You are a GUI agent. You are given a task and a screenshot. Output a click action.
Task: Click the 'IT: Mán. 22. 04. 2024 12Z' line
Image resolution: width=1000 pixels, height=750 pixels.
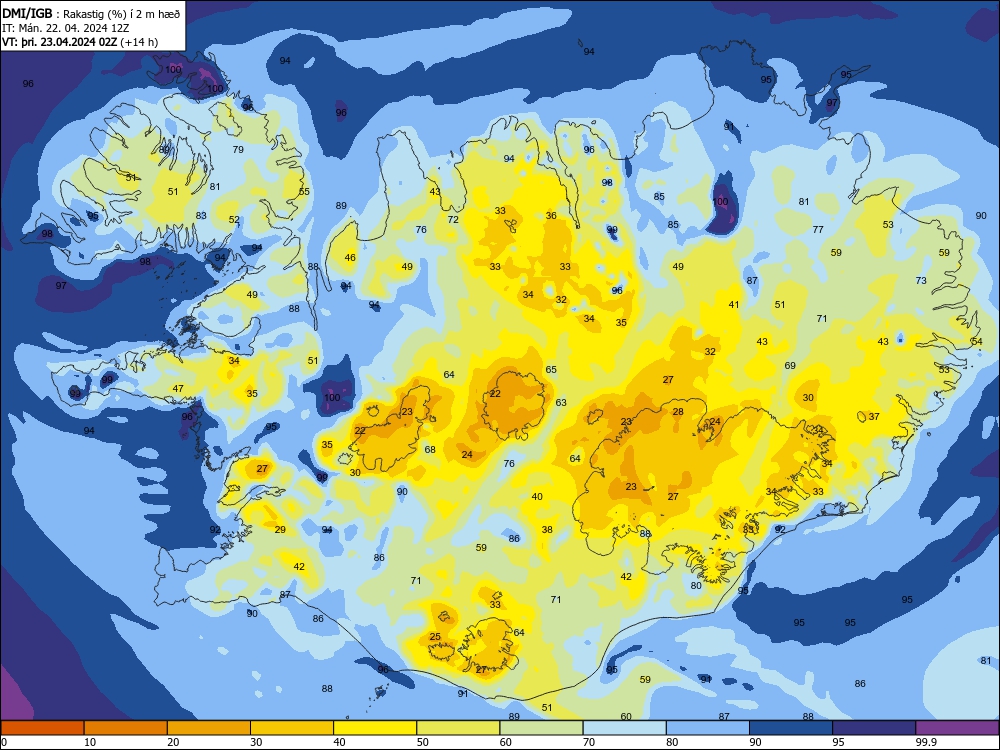click(66, 28)
